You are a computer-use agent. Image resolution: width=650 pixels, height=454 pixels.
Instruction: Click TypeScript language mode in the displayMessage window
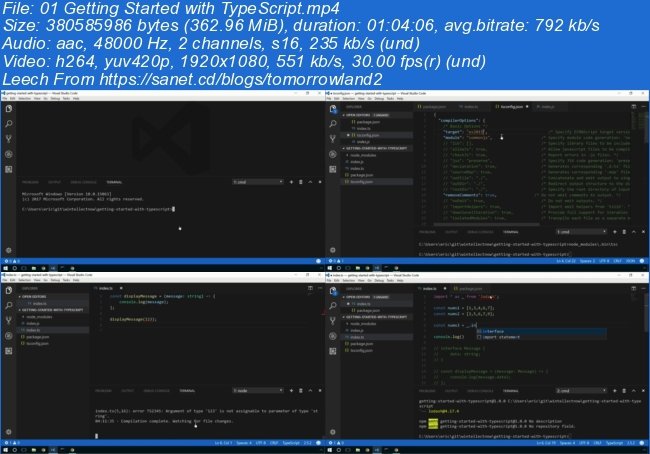point(291,443)
